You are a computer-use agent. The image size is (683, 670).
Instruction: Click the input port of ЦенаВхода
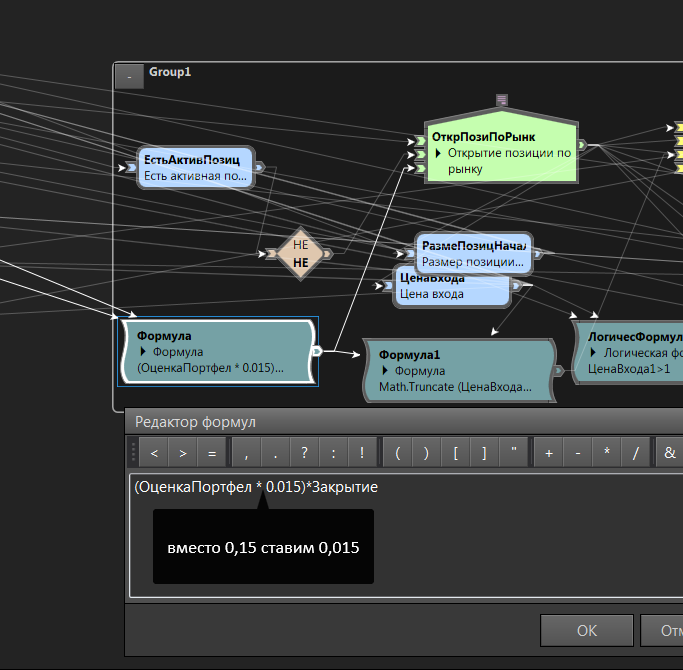click(x=388, y=286)
